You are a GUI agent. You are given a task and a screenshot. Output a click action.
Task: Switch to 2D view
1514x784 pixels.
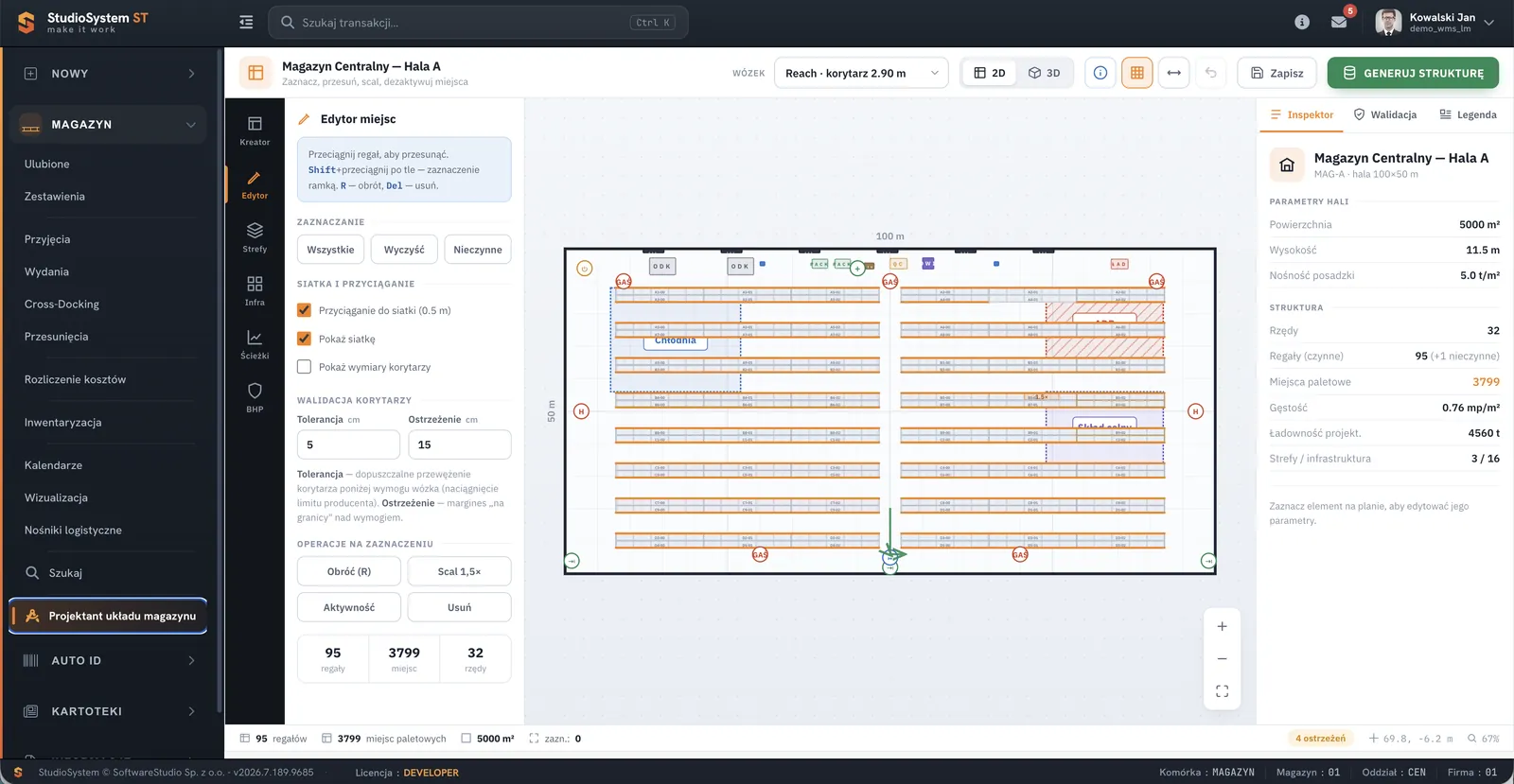pyautogui.click(x=990, y=73)
